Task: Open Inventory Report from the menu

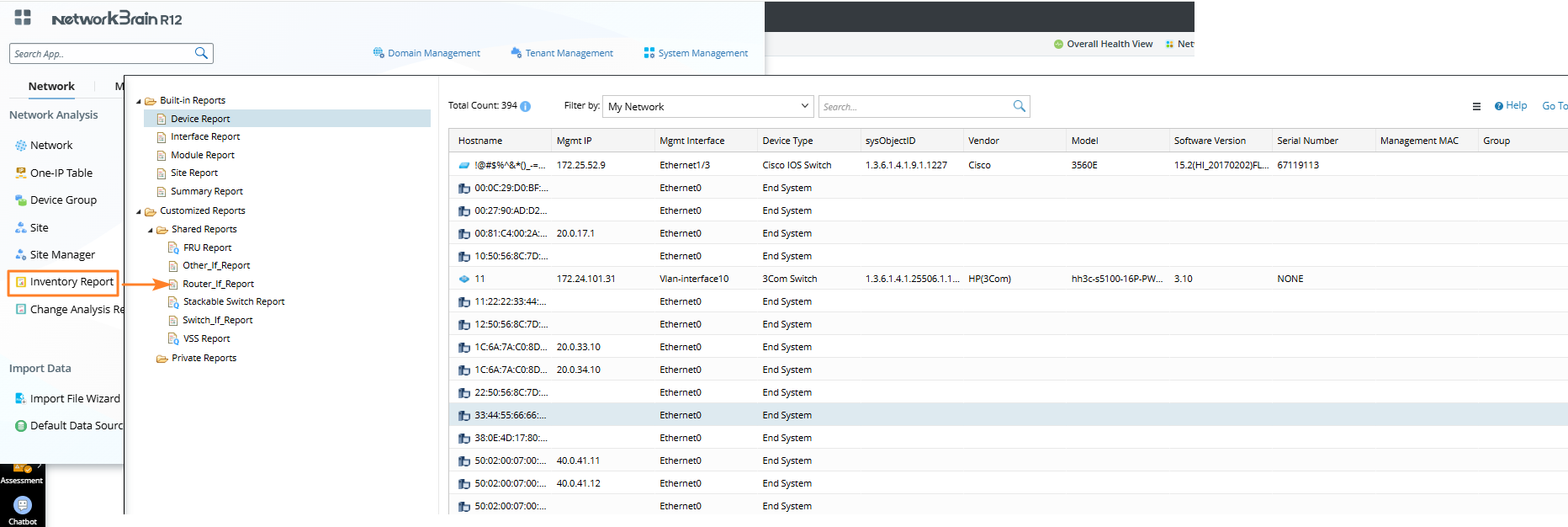Action: tap(71, 282)
